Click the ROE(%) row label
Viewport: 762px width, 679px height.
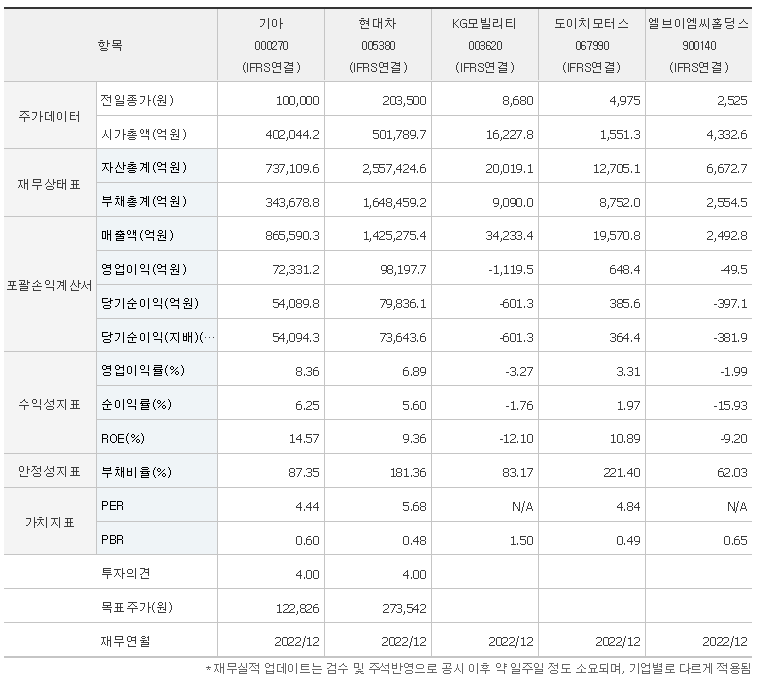click(x=123, y=438)
